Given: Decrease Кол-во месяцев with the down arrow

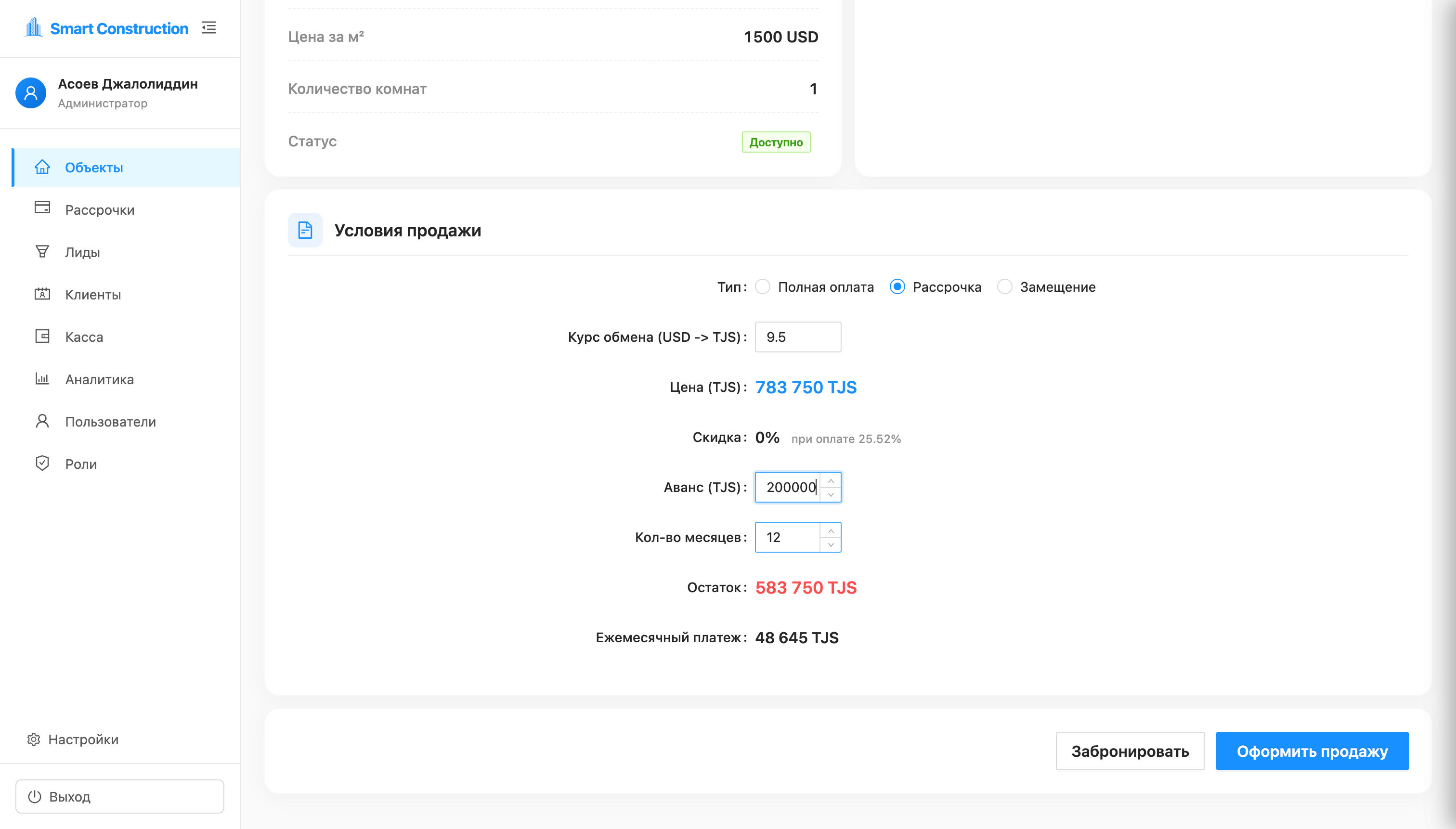Looking at the screenshot, I should click(x=830, y=544).
